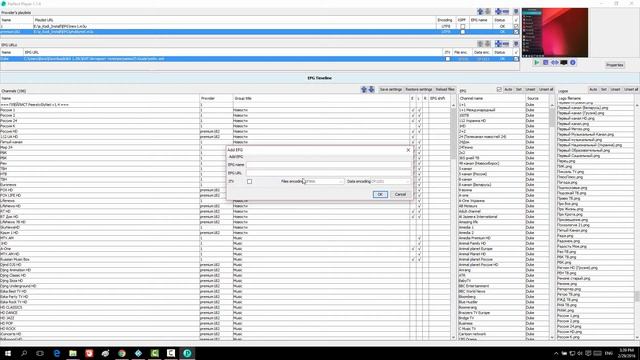Move selected channel down in Channels list
Image resolution: width=640 pixels, height=360 pixels.
tap(371, 89)
